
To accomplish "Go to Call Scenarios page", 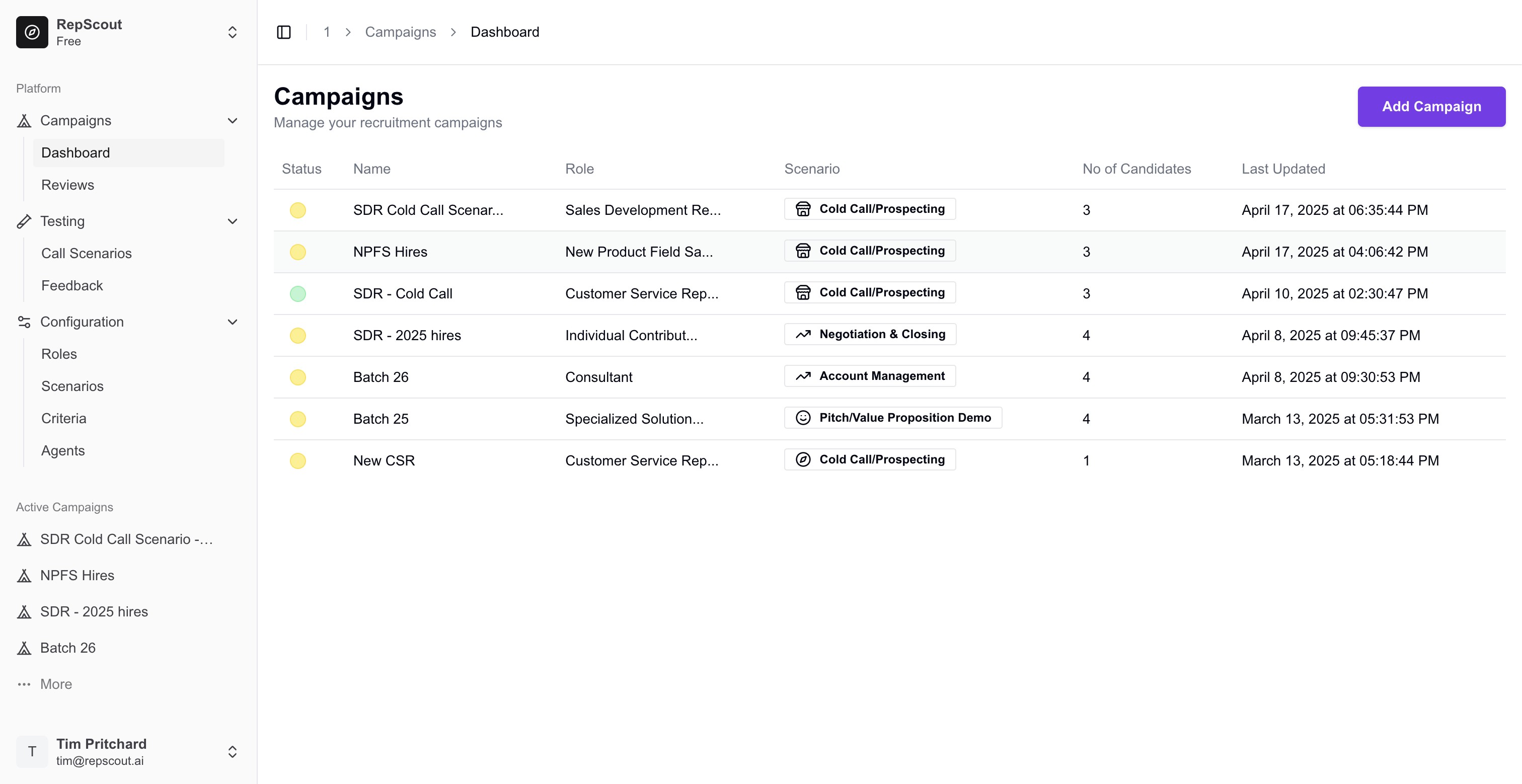I will (x=86, y=254).
